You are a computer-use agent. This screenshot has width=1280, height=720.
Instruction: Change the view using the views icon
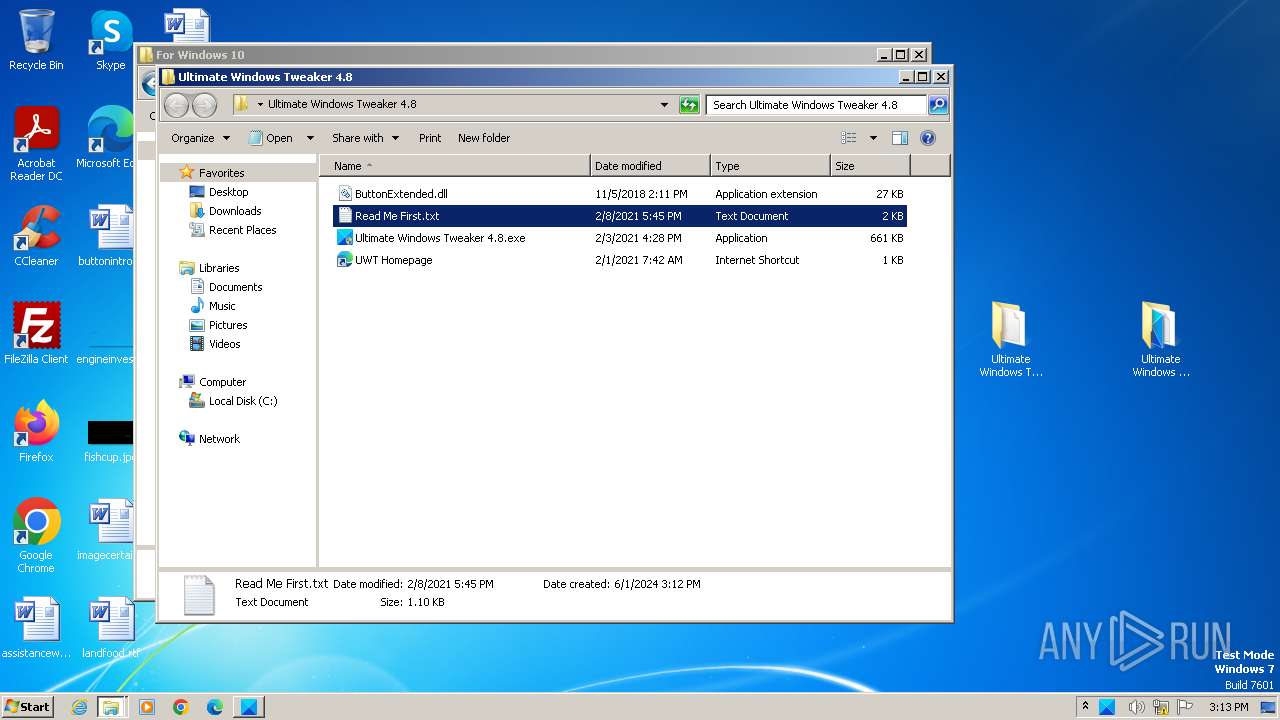[x=849, y=138]
